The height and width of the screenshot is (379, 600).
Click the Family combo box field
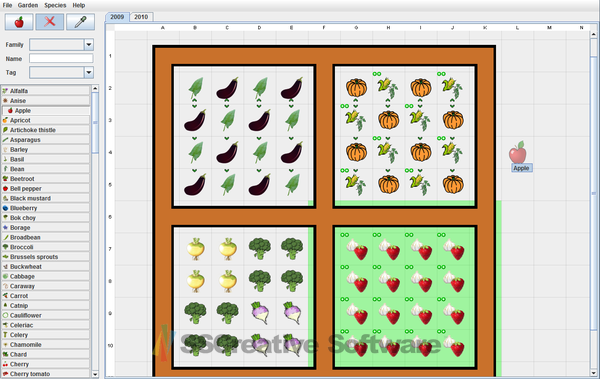pos(61,45)
